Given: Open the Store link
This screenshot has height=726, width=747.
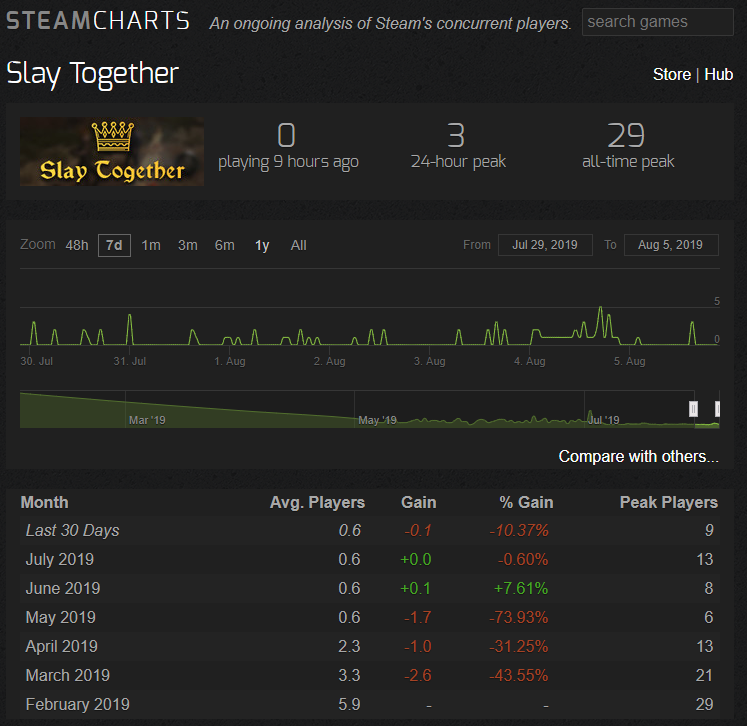Looking at the screenshot, I should click(672, 74).
